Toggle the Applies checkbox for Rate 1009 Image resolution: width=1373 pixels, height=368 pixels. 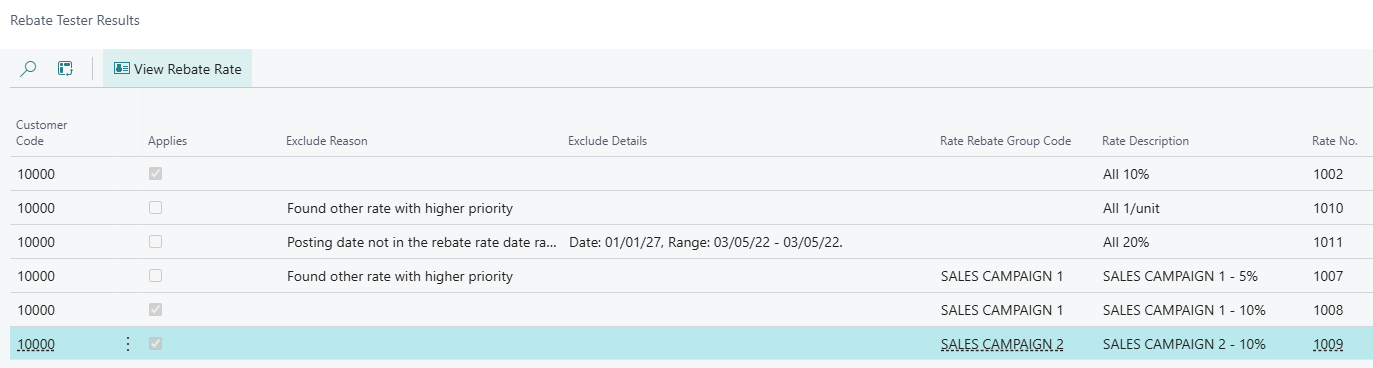pos(155,344)
